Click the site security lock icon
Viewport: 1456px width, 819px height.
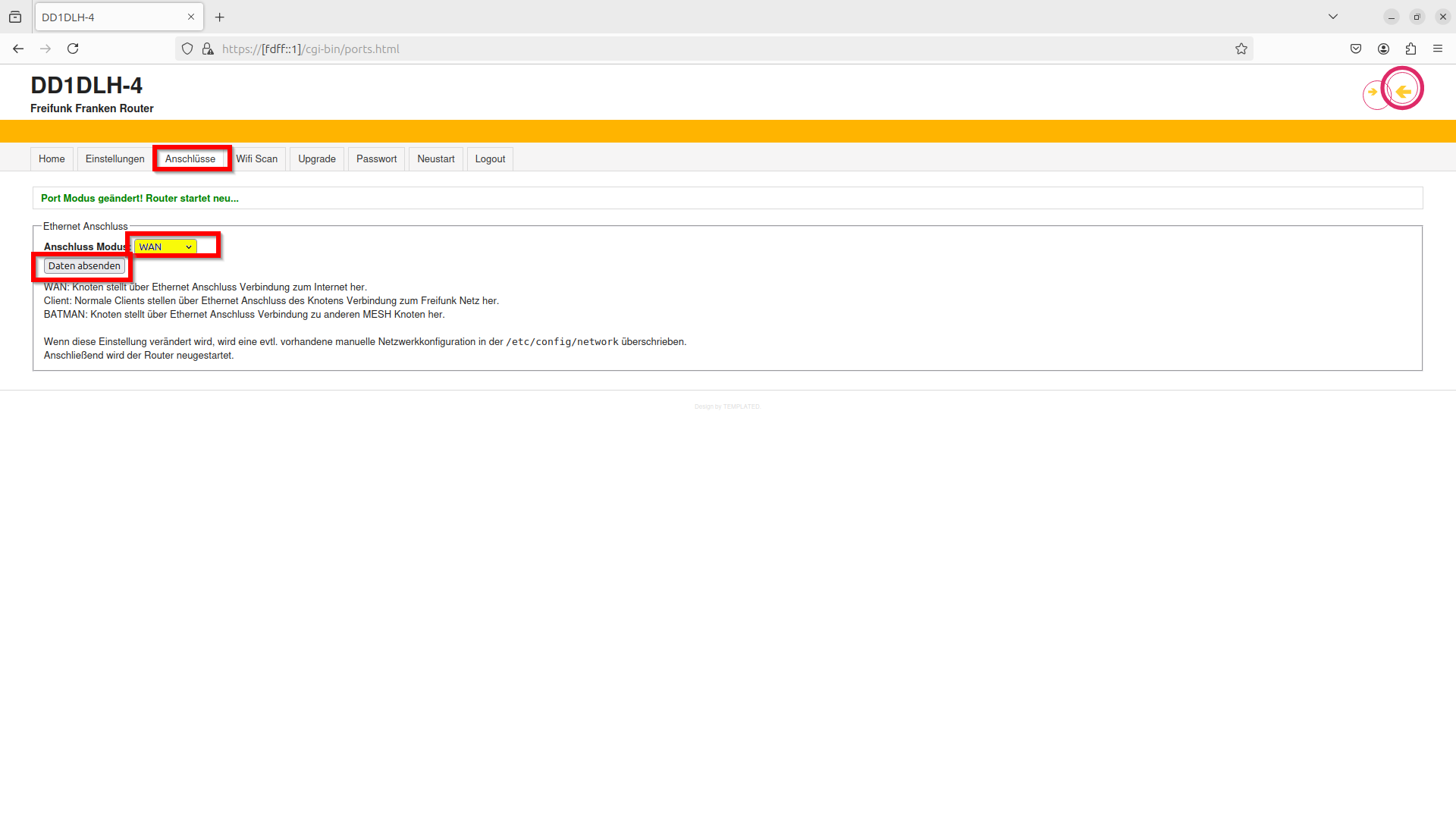[208, 49]
